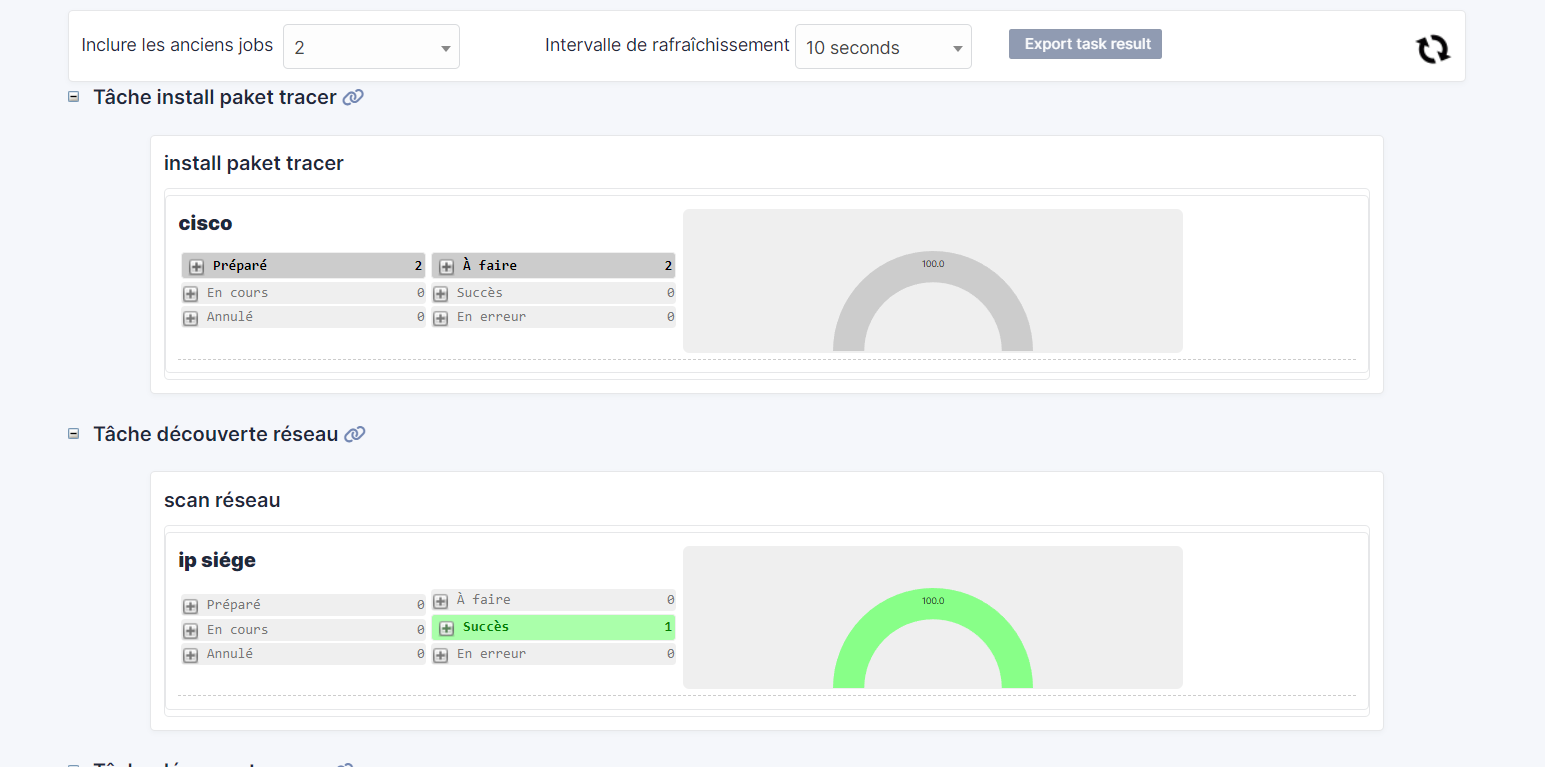The height and width of the screenshot is (767, 1545).
Task: Expand the À faire row under cisco
Action: click(446, 266)
